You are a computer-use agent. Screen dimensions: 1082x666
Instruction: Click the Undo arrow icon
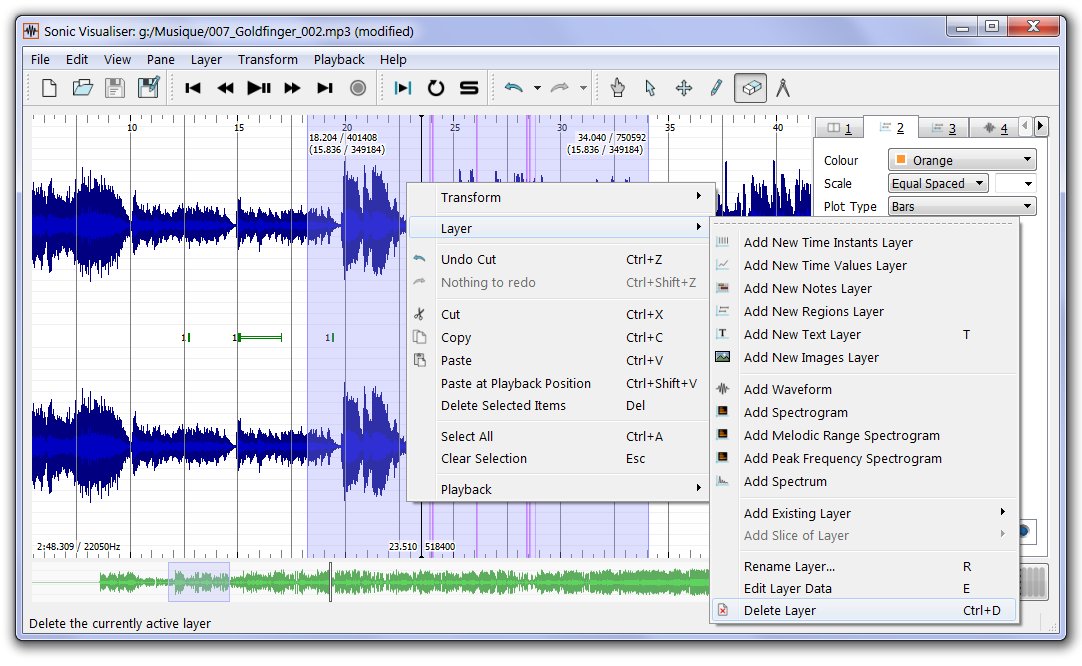513,88
